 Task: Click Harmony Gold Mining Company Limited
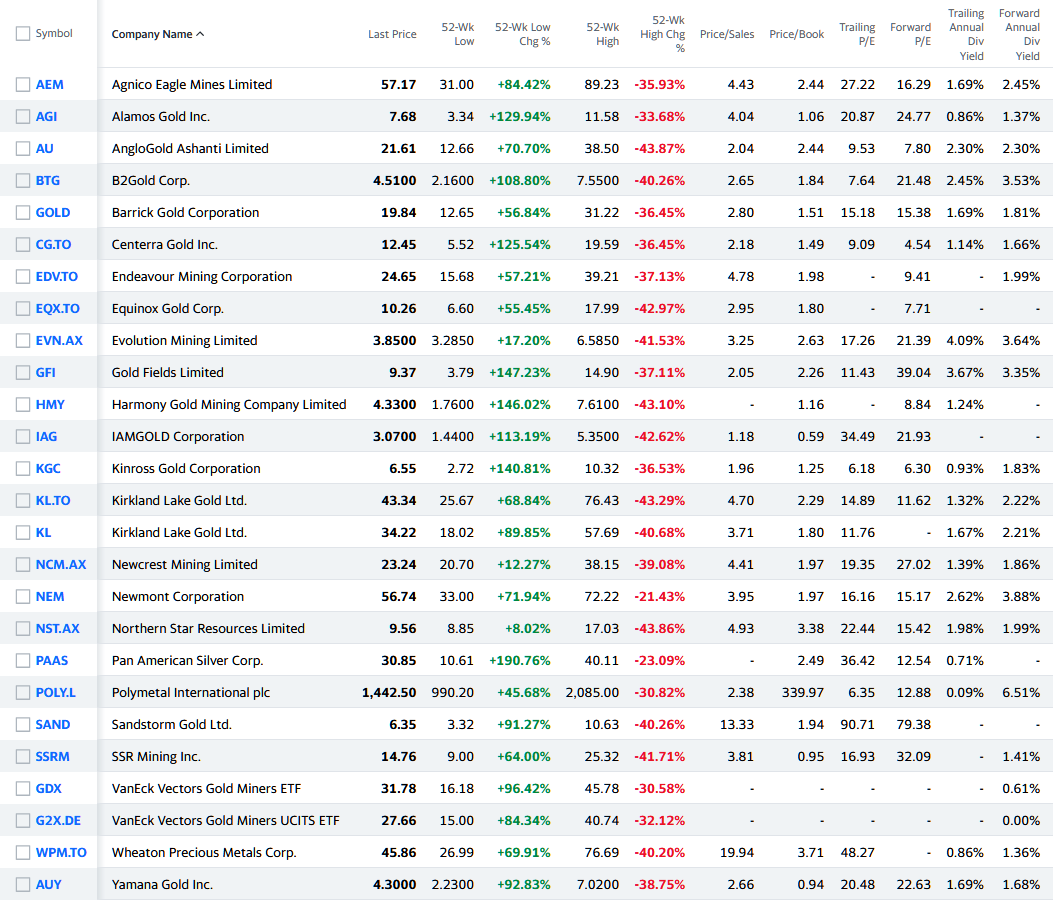click(x=229, y=404)
